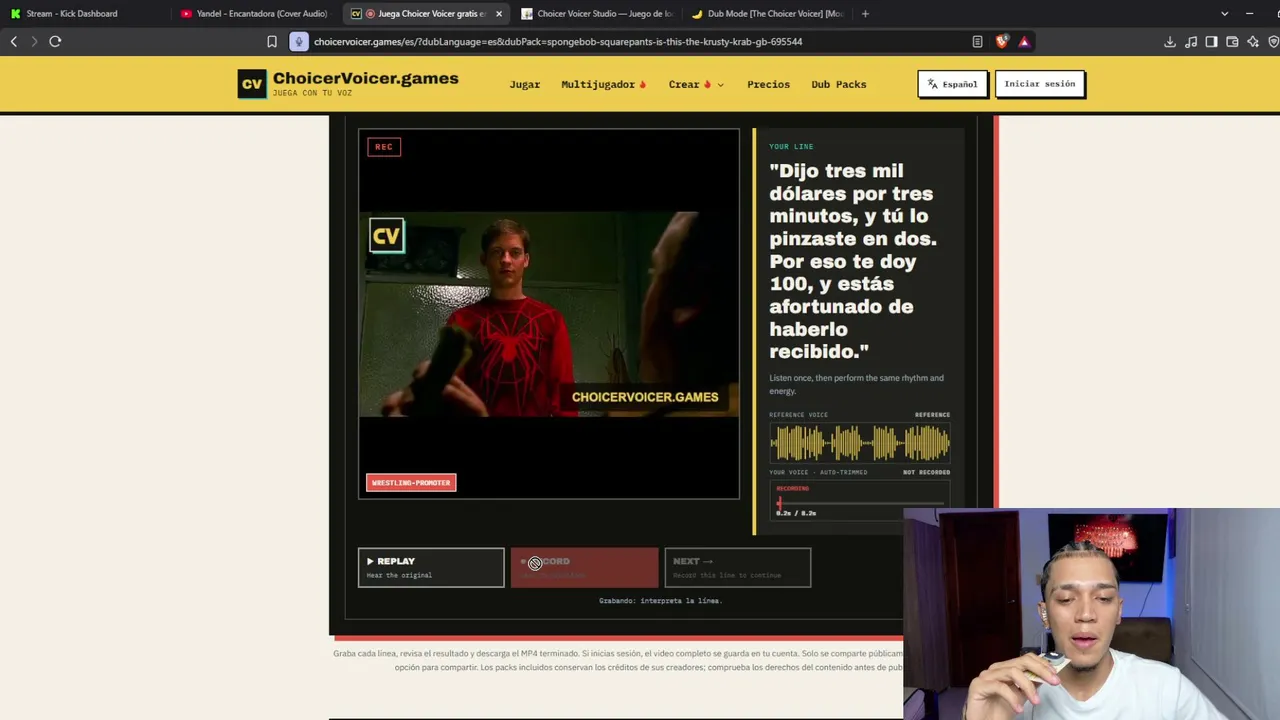Open the Dub Packs page
The width and height of the screenshot is (1280, 720).
[839, 84]
